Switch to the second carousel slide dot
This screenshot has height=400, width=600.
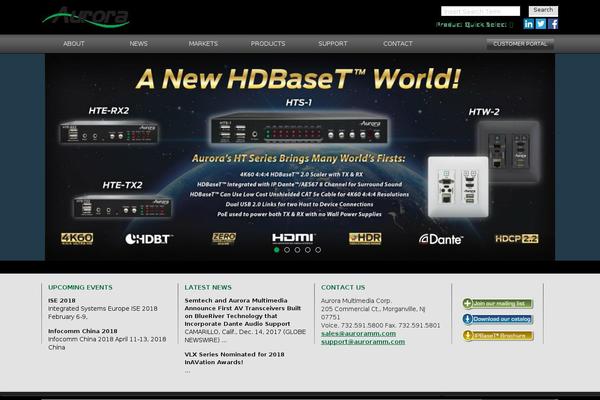(x=287, y=250)
